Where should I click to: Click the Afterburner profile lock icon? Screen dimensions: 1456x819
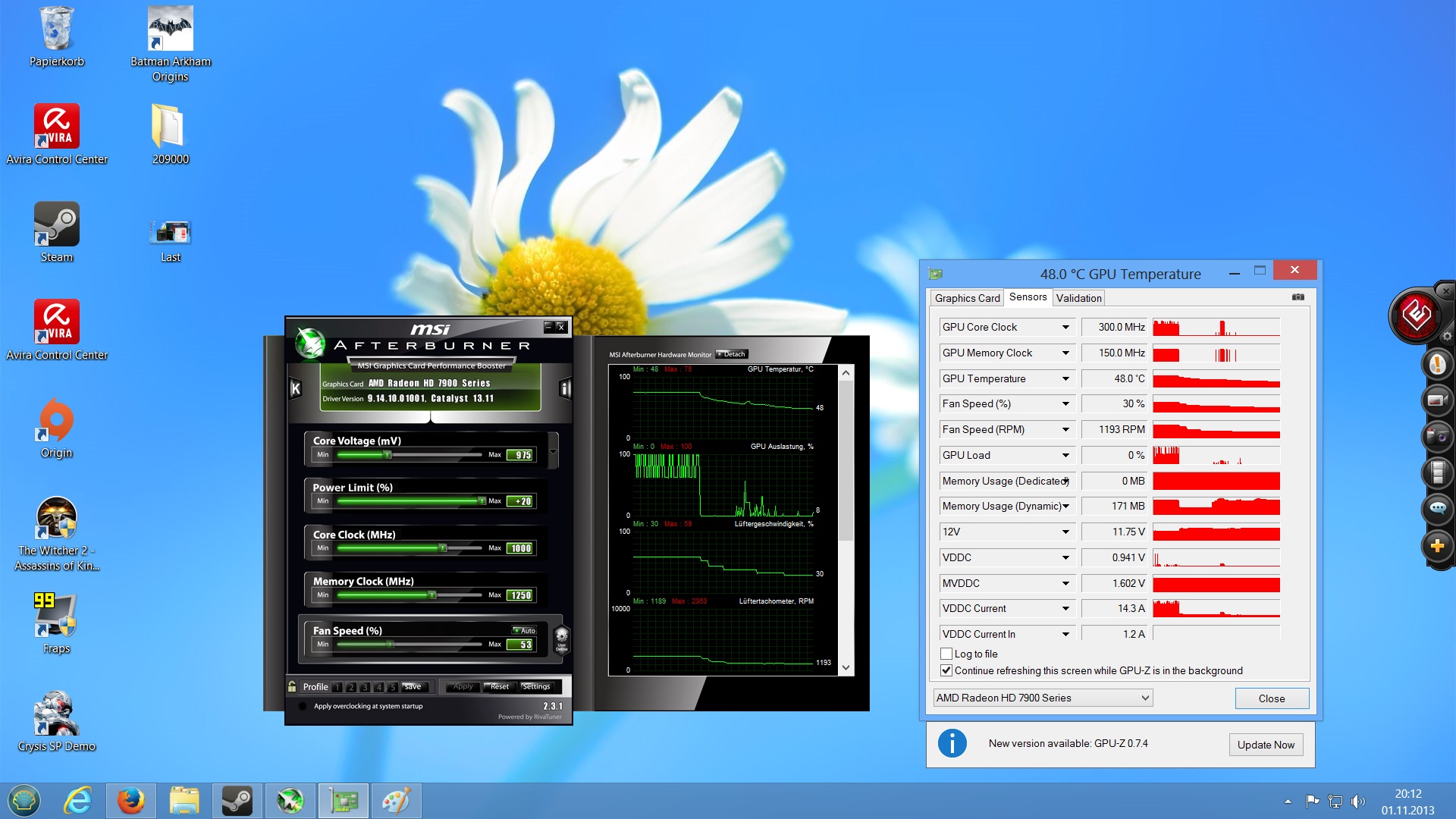tap(292, 686)
